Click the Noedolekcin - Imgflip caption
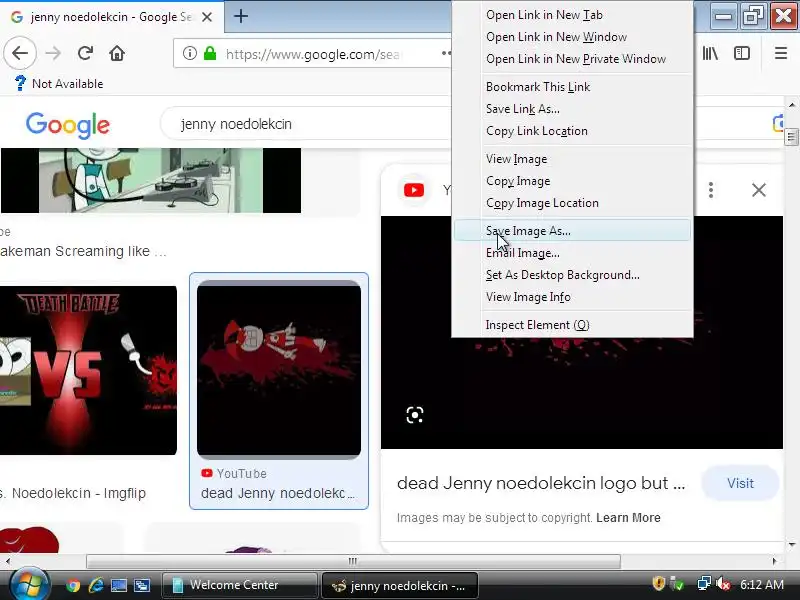The width and height of the screenshot is (800, 600). coord(73,493)
